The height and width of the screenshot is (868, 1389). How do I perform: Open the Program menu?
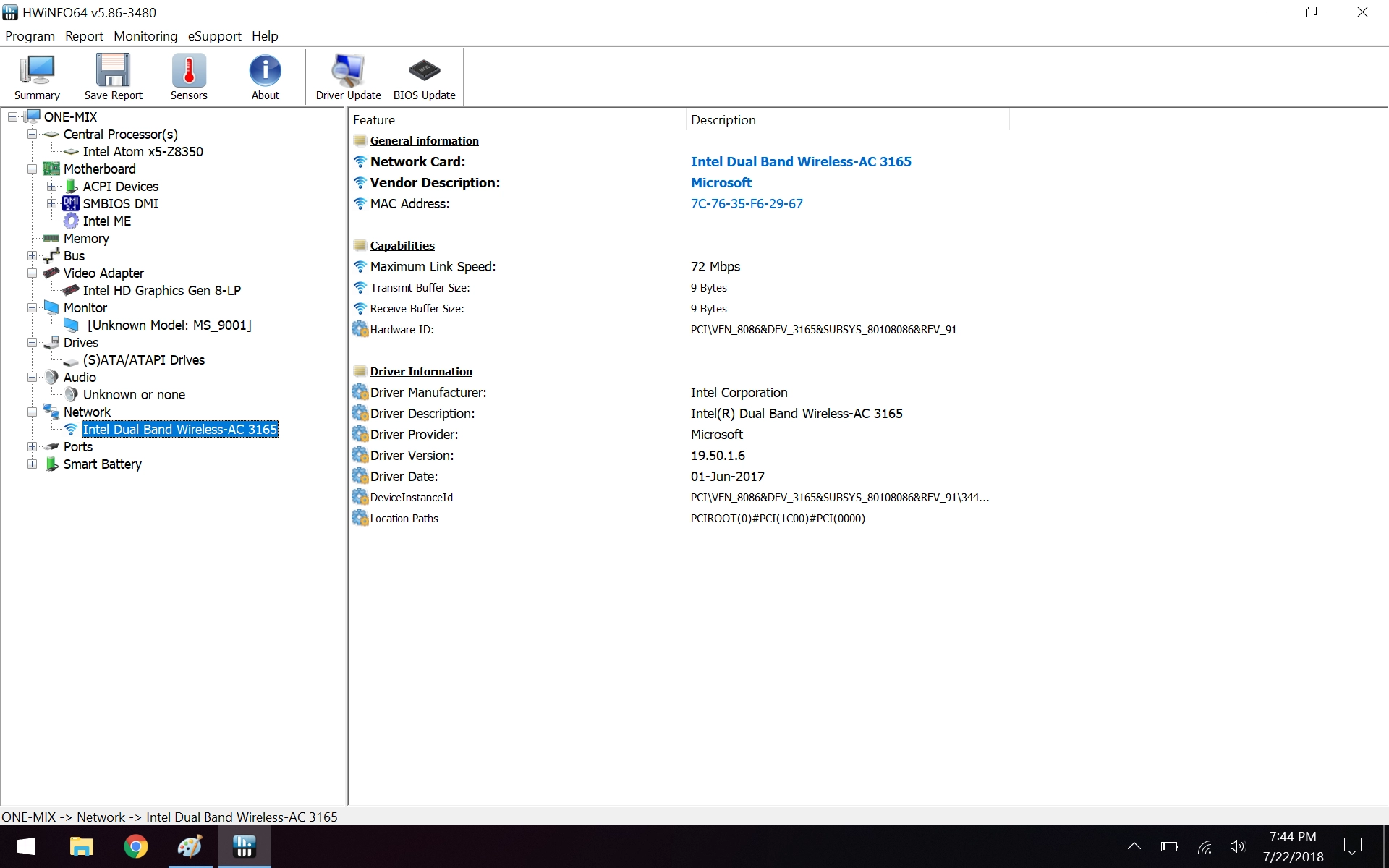(x=30, y=36)
